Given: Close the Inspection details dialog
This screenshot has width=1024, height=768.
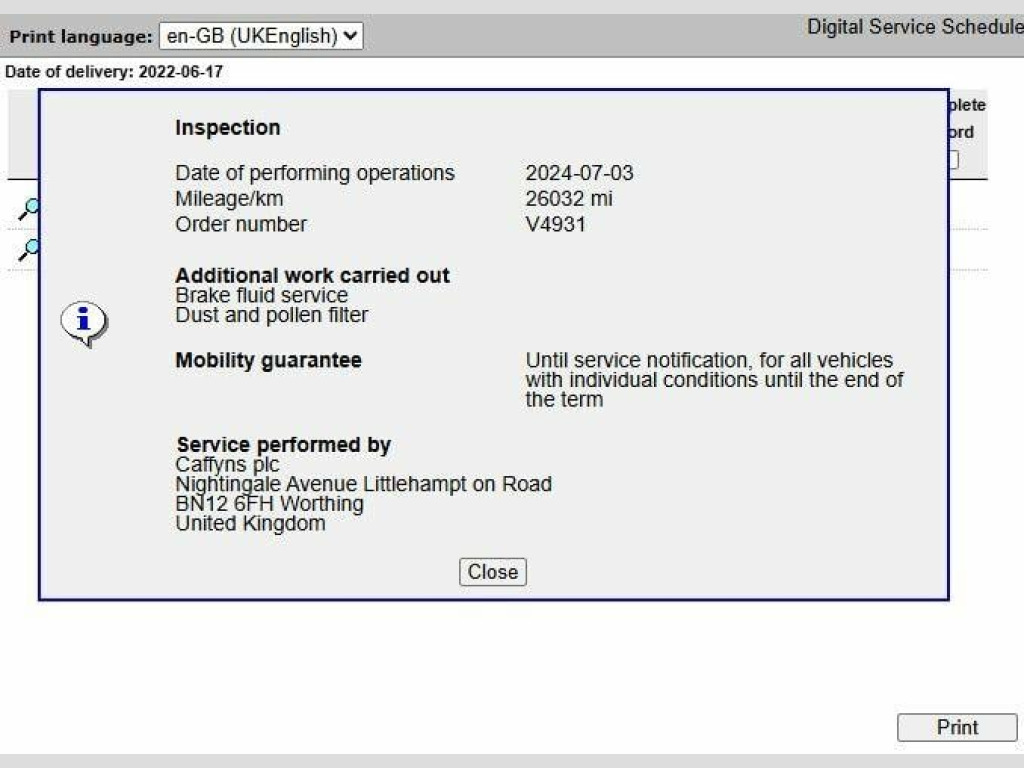Looking at the screenshot, I should [492, 572].
